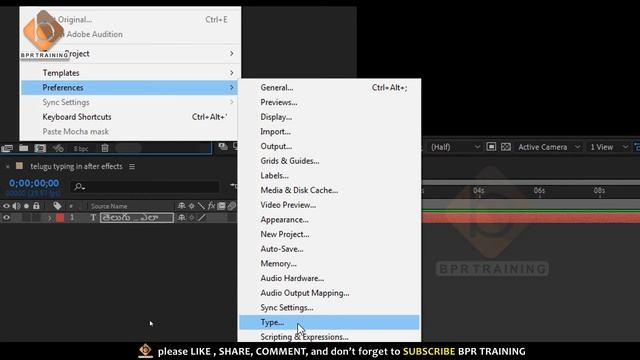Click the trash Delete icon in Project panel

click(x=105, y=148)
